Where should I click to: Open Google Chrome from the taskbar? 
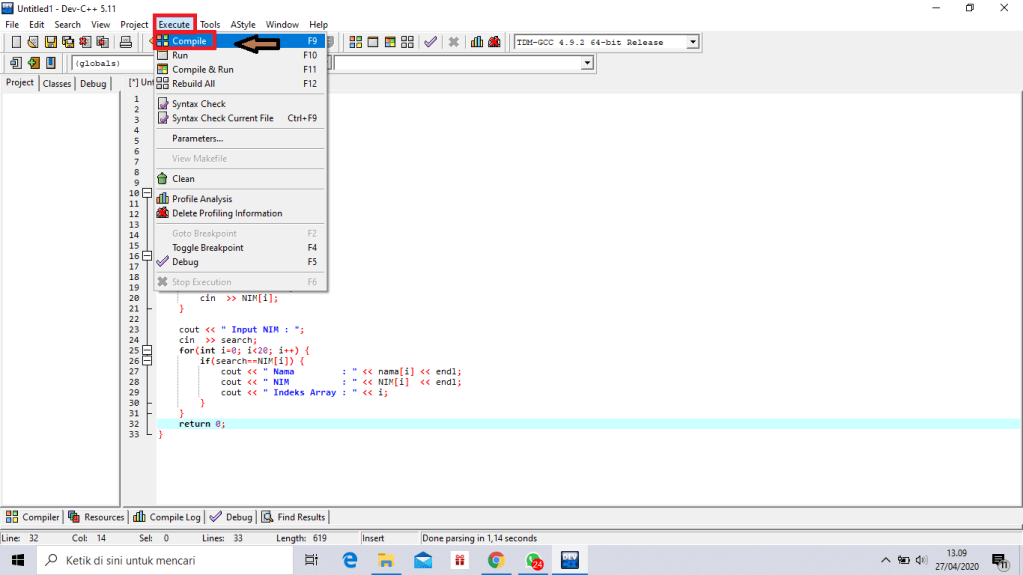(x=496, y=561)
